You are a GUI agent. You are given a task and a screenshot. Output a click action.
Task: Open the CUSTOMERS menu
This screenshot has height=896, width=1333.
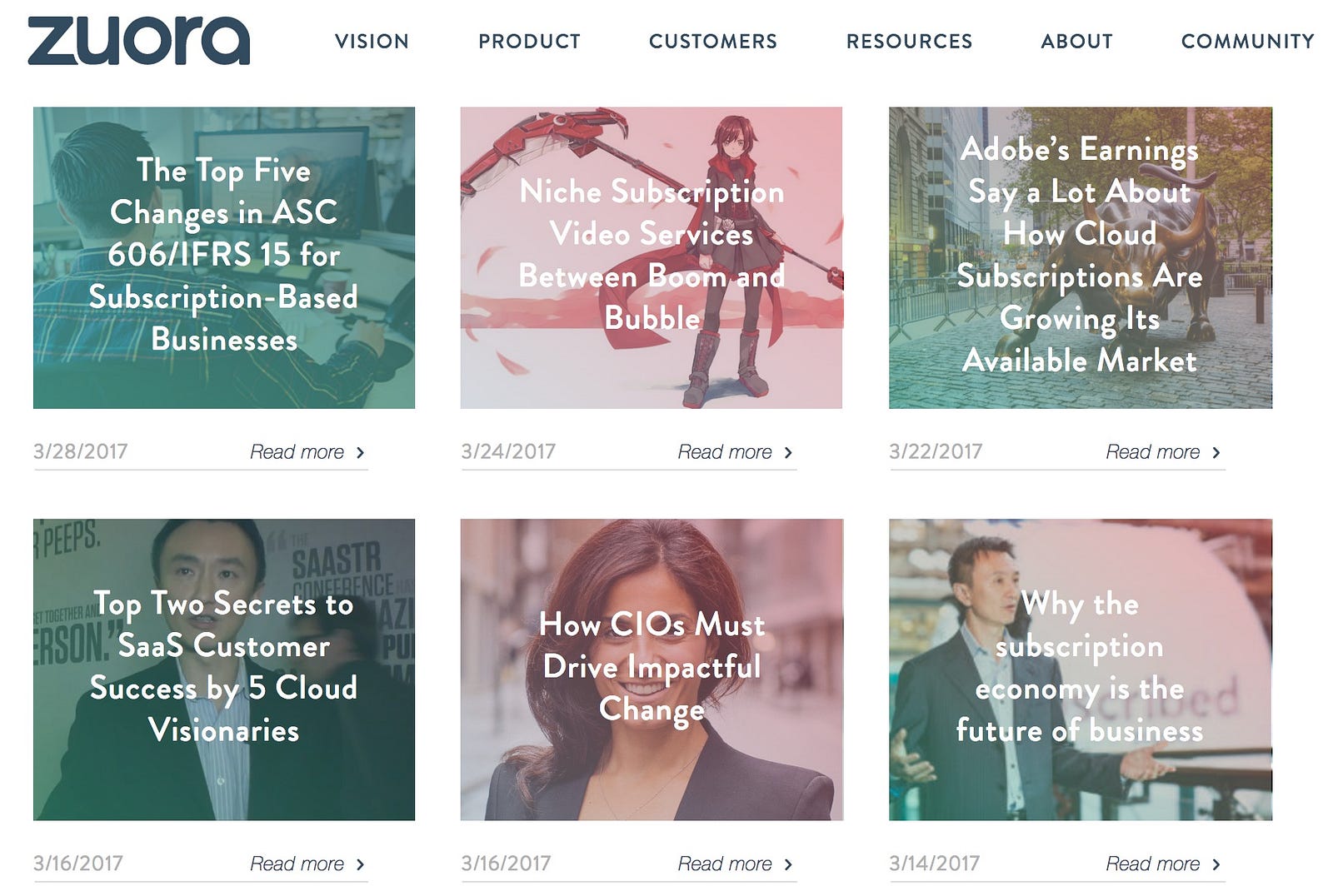coord(713,42)
